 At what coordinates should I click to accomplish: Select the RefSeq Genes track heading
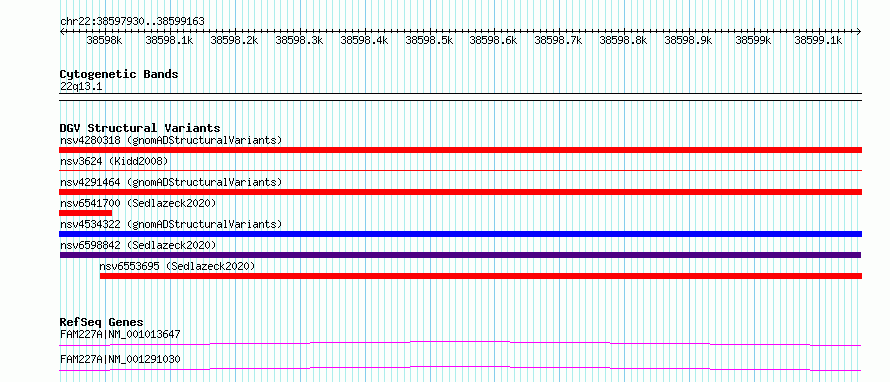pos(102,322)
